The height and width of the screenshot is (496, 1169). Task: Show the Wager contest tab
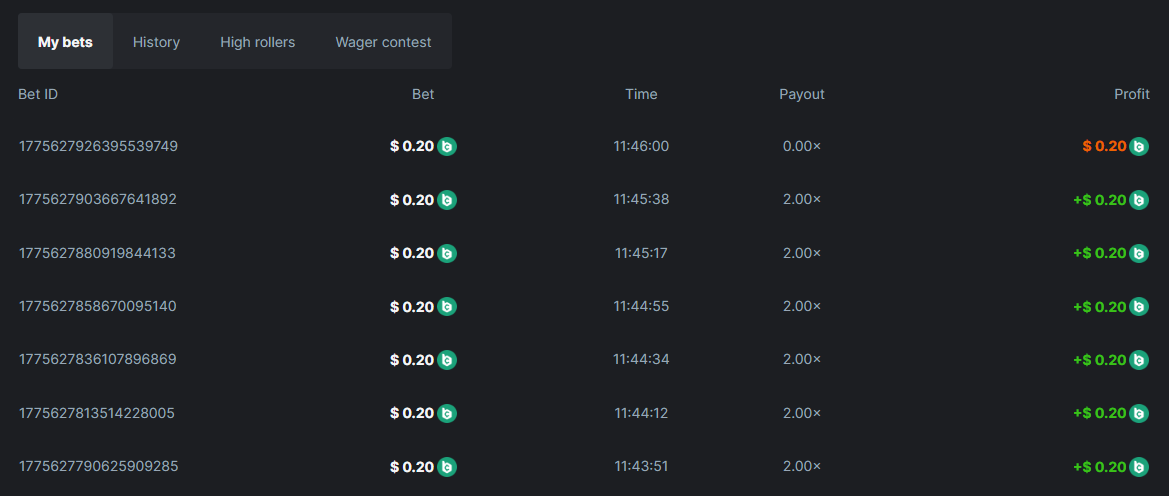click(x=383, y=42)
